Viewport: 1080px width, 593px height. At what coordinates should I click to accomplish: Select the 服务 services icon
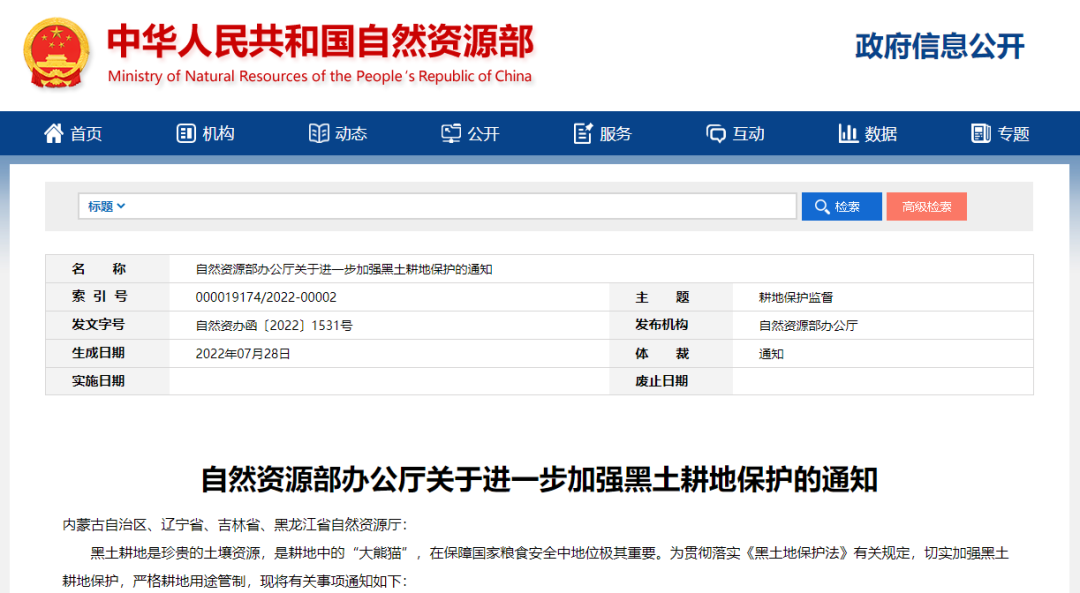(580, 133)
